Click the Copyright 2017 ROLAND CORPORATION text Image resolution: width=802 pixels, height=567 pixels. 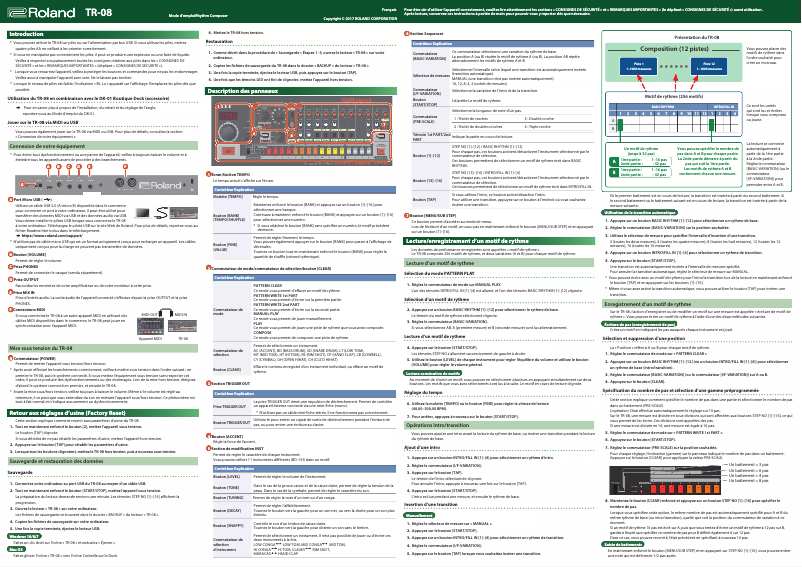(360, 18)
